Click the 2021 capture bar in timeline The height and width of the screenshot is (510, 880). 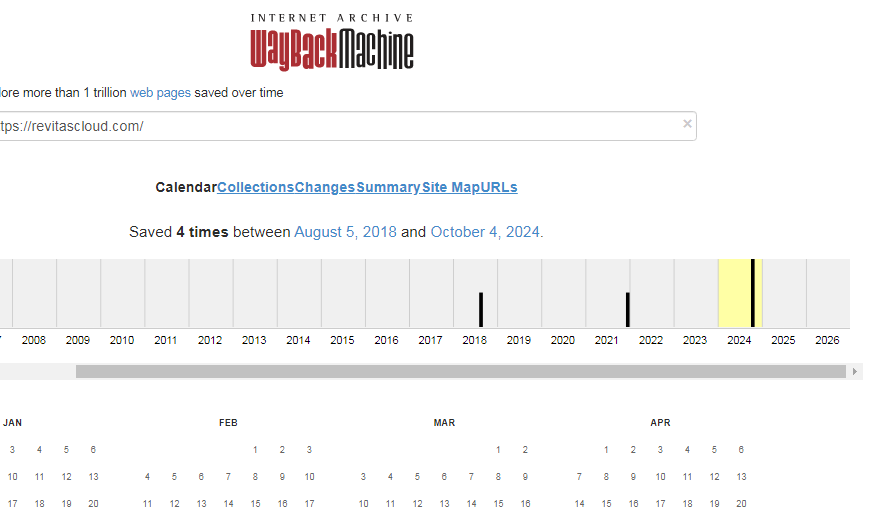click(628, 309)
